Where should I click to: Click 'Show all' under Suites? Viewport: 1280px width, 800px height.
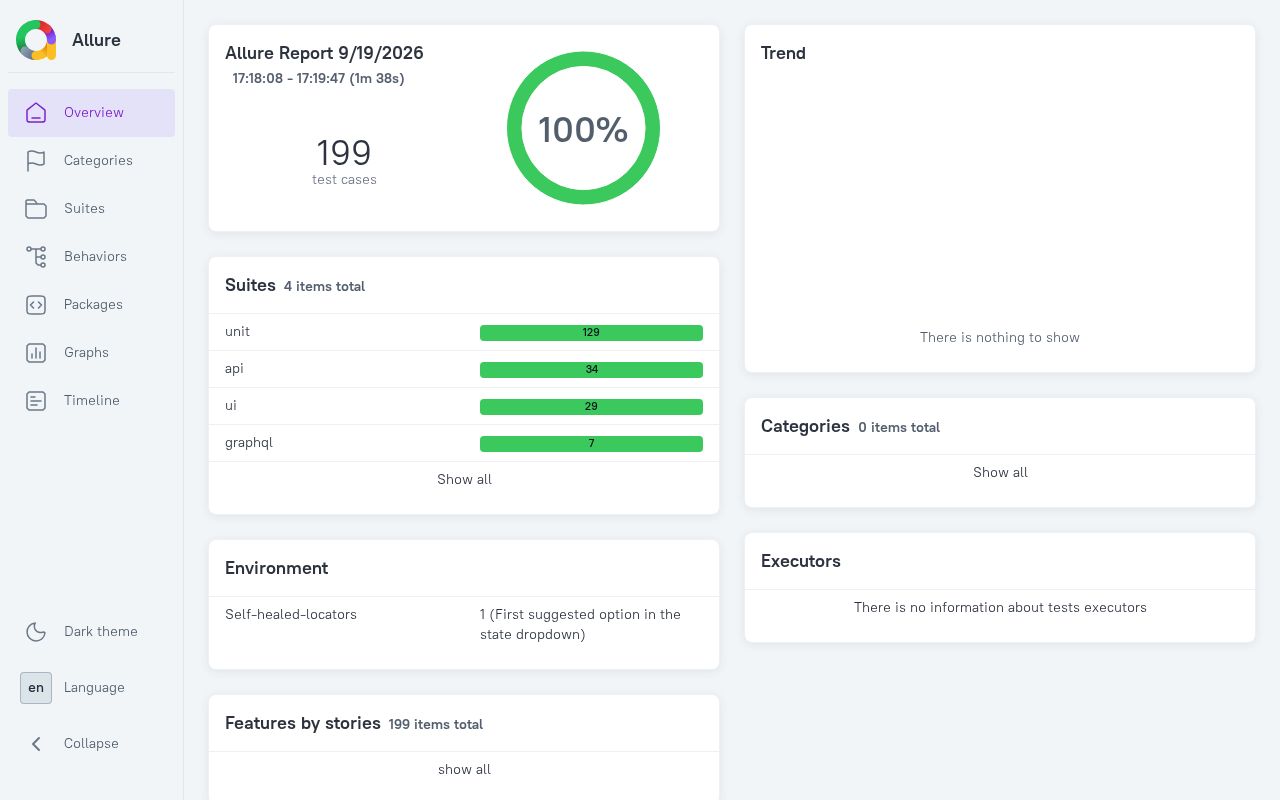(x=464, y=479)
